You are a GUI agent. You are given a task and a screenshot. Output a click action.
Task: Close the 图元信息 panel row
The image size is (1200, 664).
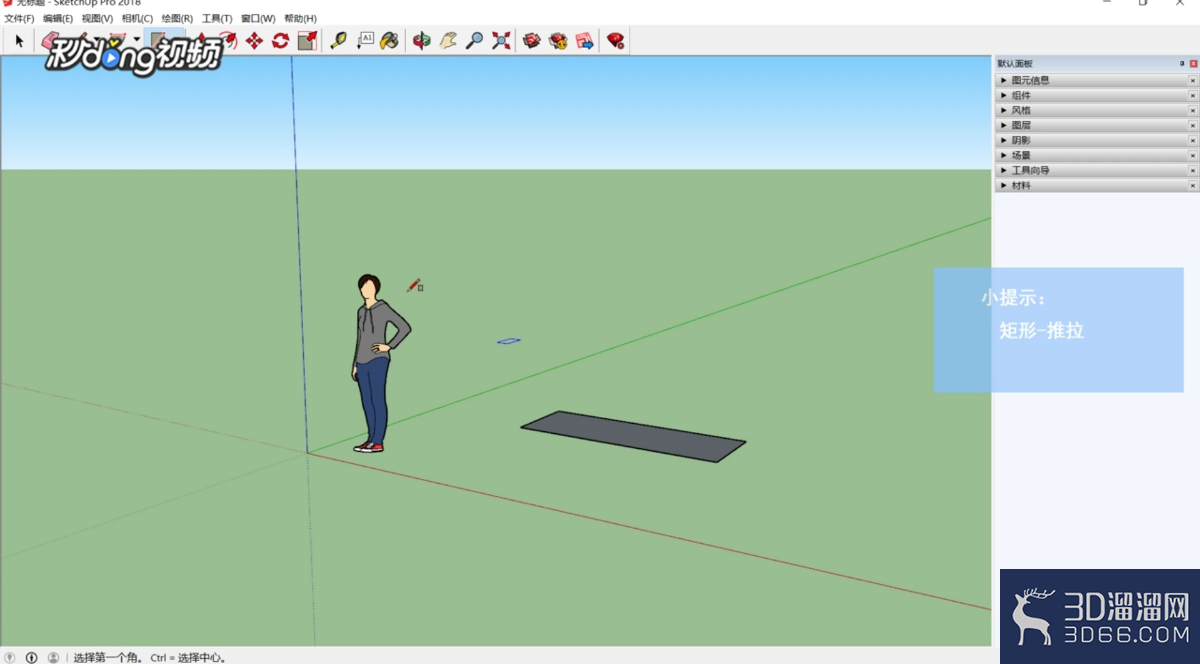(x=1192, y=80)
